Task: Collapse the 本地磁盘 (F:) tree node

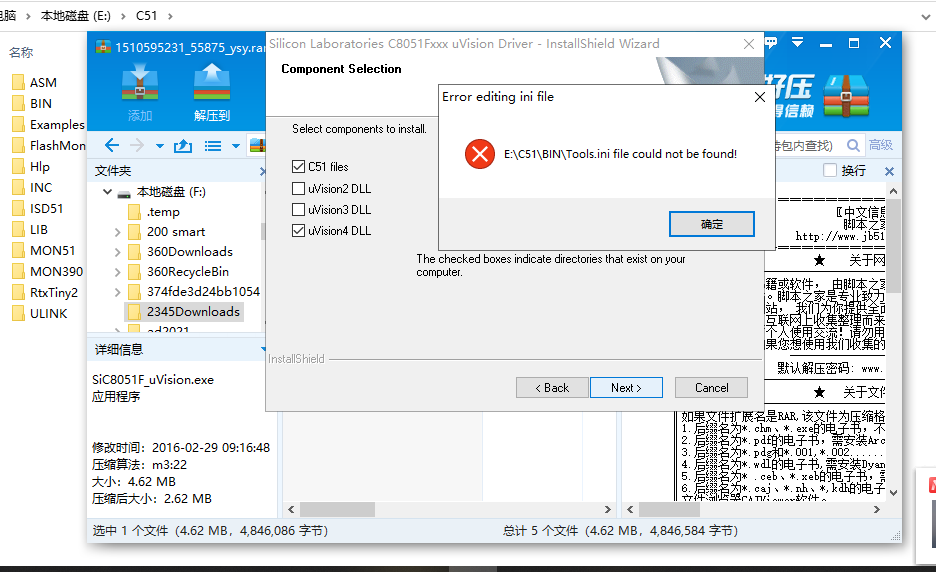Action: coord(107,192)
